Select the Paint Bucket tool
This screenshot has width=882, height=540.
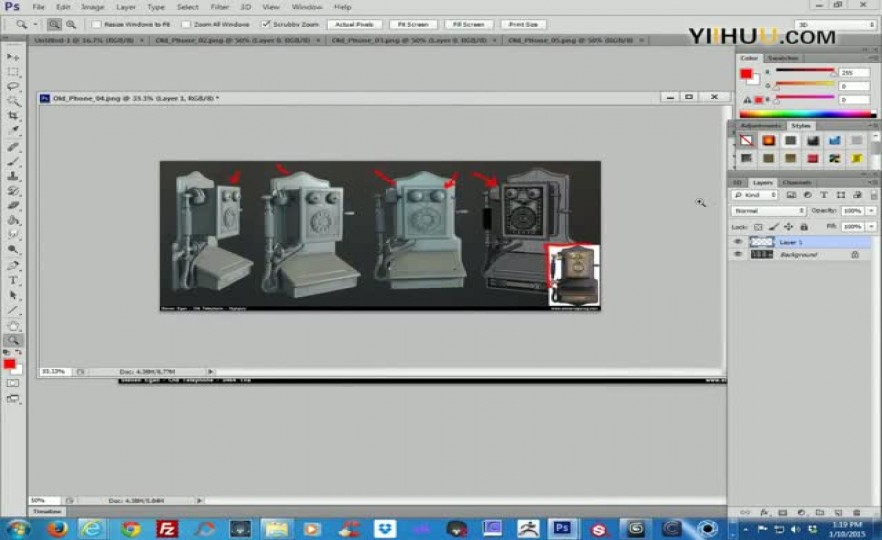[13, 220]
